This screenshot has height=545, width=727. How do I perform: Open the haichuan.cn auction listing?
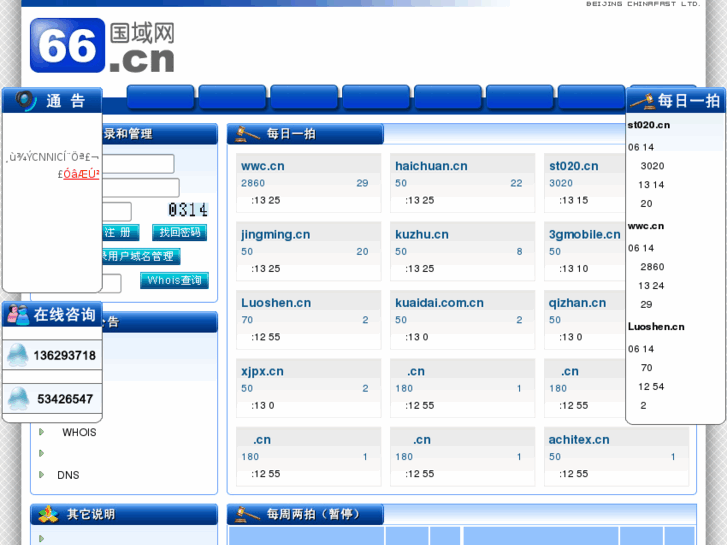click(431, 166)
